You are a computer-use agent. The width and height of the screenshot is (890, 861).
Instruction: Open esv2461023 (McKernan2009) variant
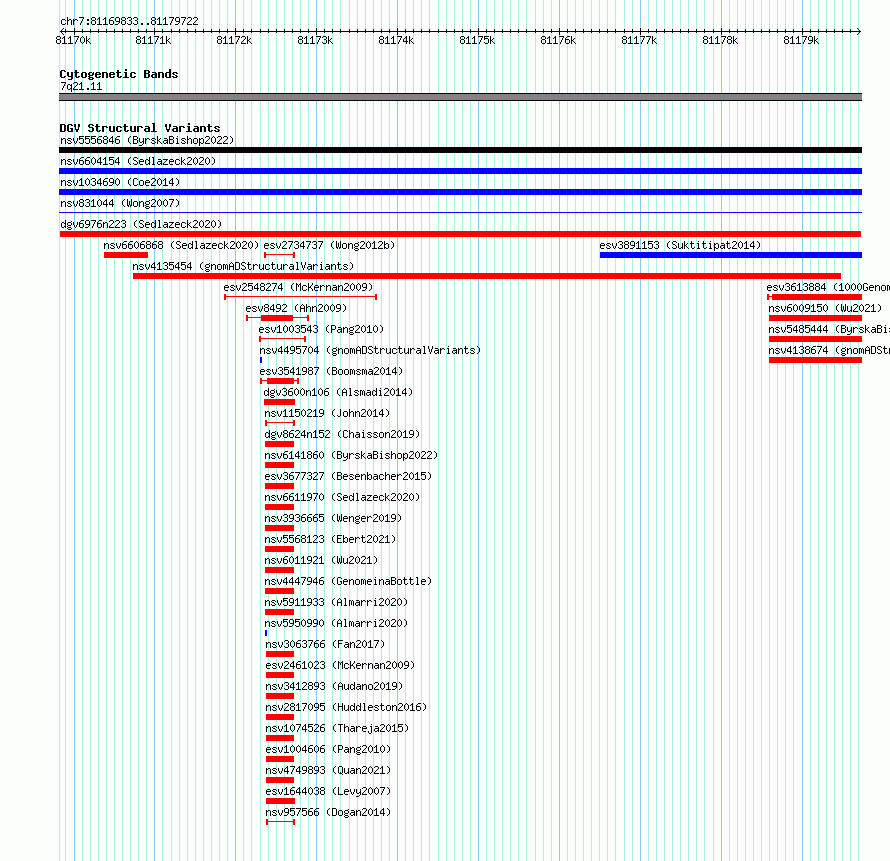pyautogui.click(x=340, y=665)
